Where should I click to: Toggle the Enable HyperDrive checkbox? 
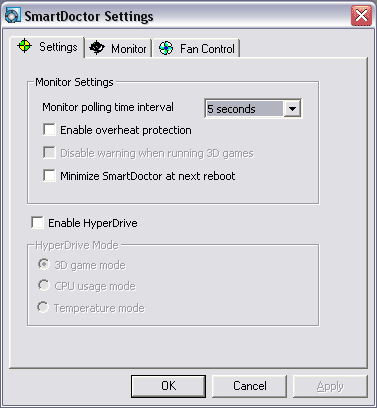point(37,222)
